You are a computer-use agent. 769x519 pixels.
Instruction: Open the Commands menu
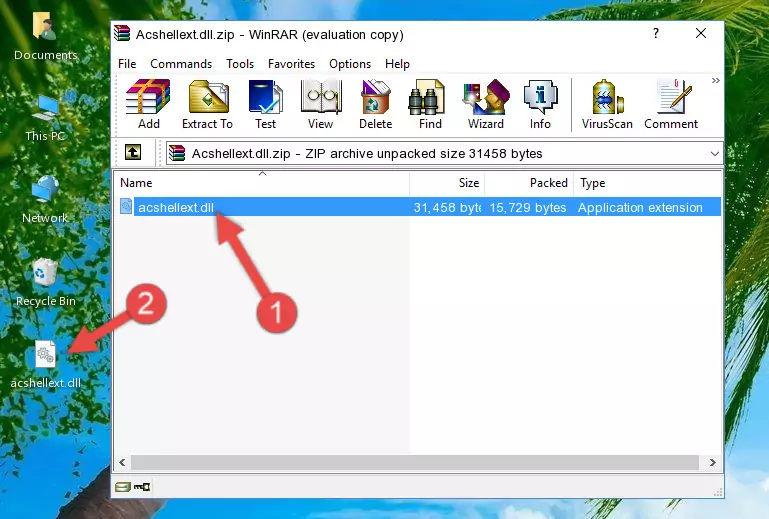pyautogui.click(x=181, y=64)
